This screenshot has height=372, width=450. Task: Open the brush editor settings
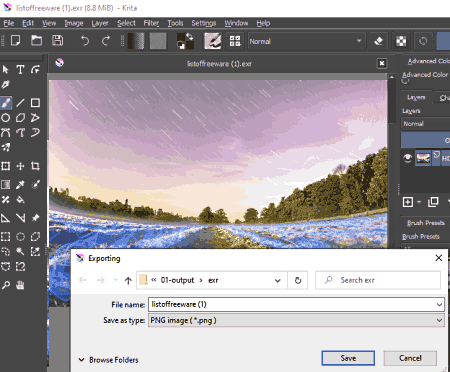[213, 41]
